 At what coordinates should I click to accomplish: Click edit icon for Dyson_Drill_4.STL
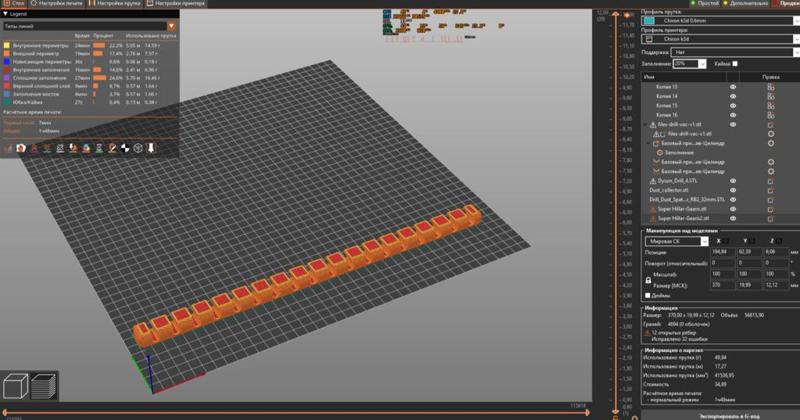770,181
